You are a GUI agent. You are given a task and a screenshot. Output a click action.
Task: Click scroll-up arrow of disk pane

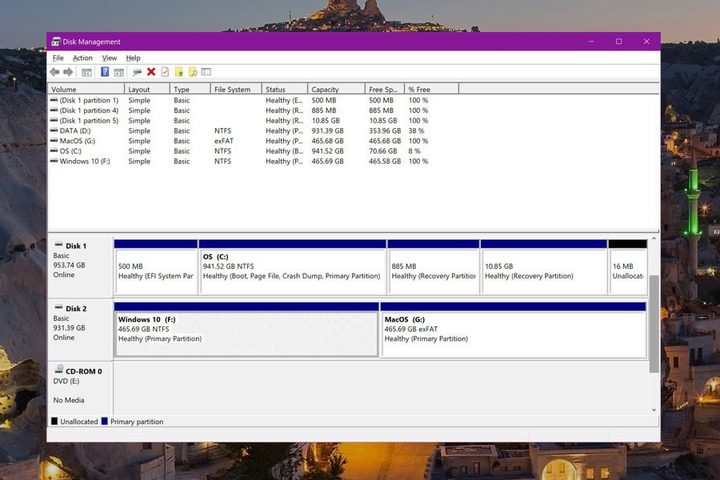[x=654, y=239]
